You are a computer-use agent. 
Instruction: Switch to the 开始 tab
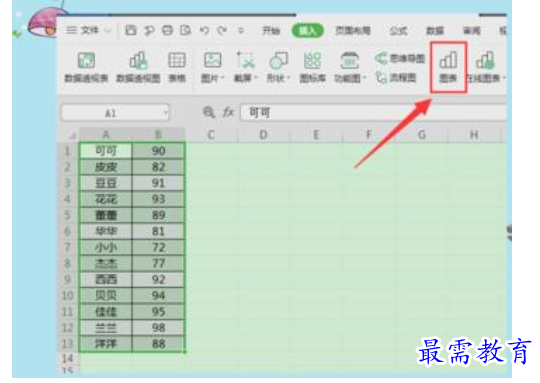coord(271,31)
